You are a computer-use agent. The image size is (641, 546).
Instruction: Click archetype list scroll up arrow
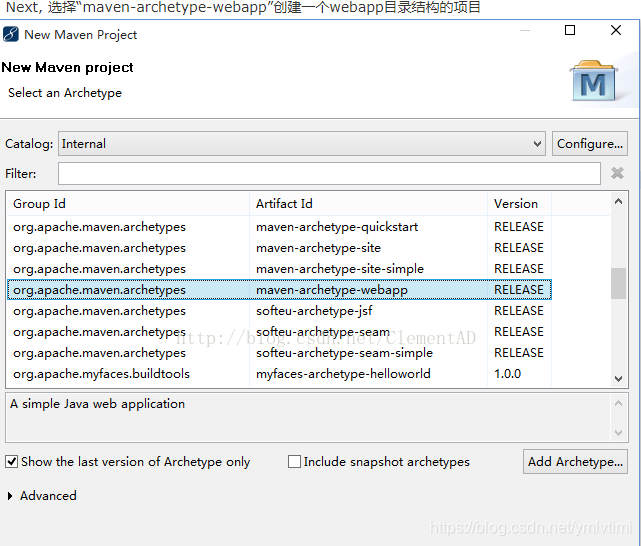[619, 201]
